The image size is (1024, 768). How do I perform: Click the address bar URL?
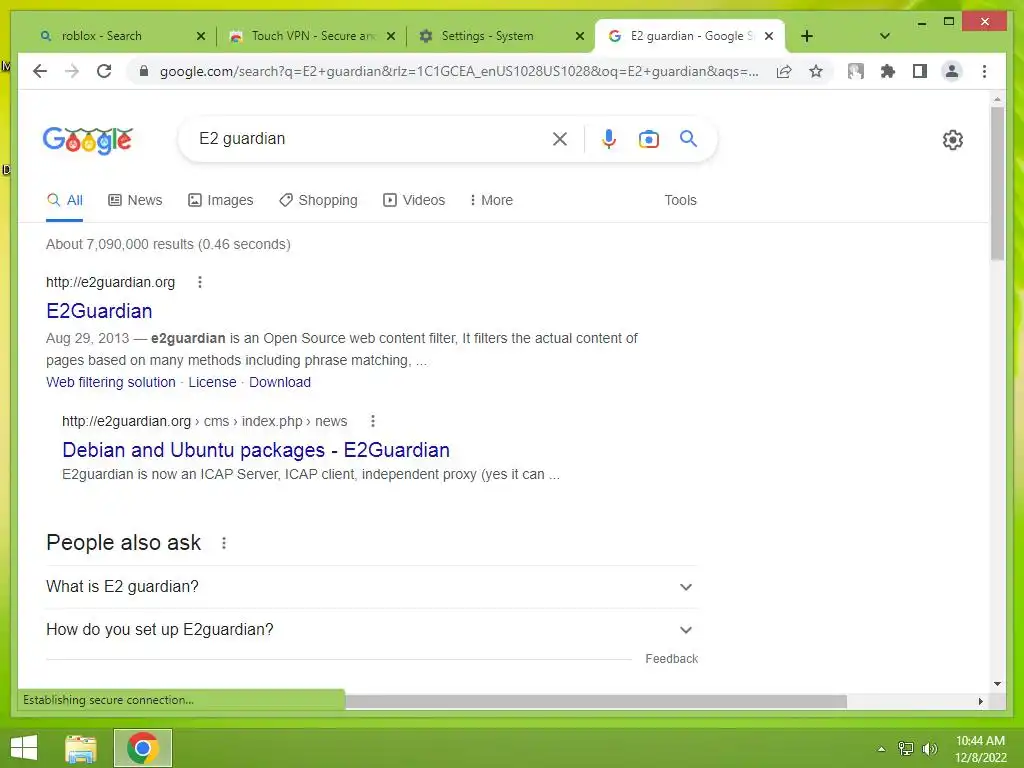459,71
